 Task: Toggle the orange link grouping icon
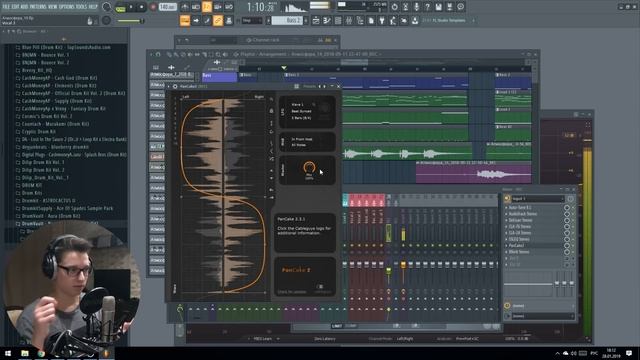coord(218,20)
